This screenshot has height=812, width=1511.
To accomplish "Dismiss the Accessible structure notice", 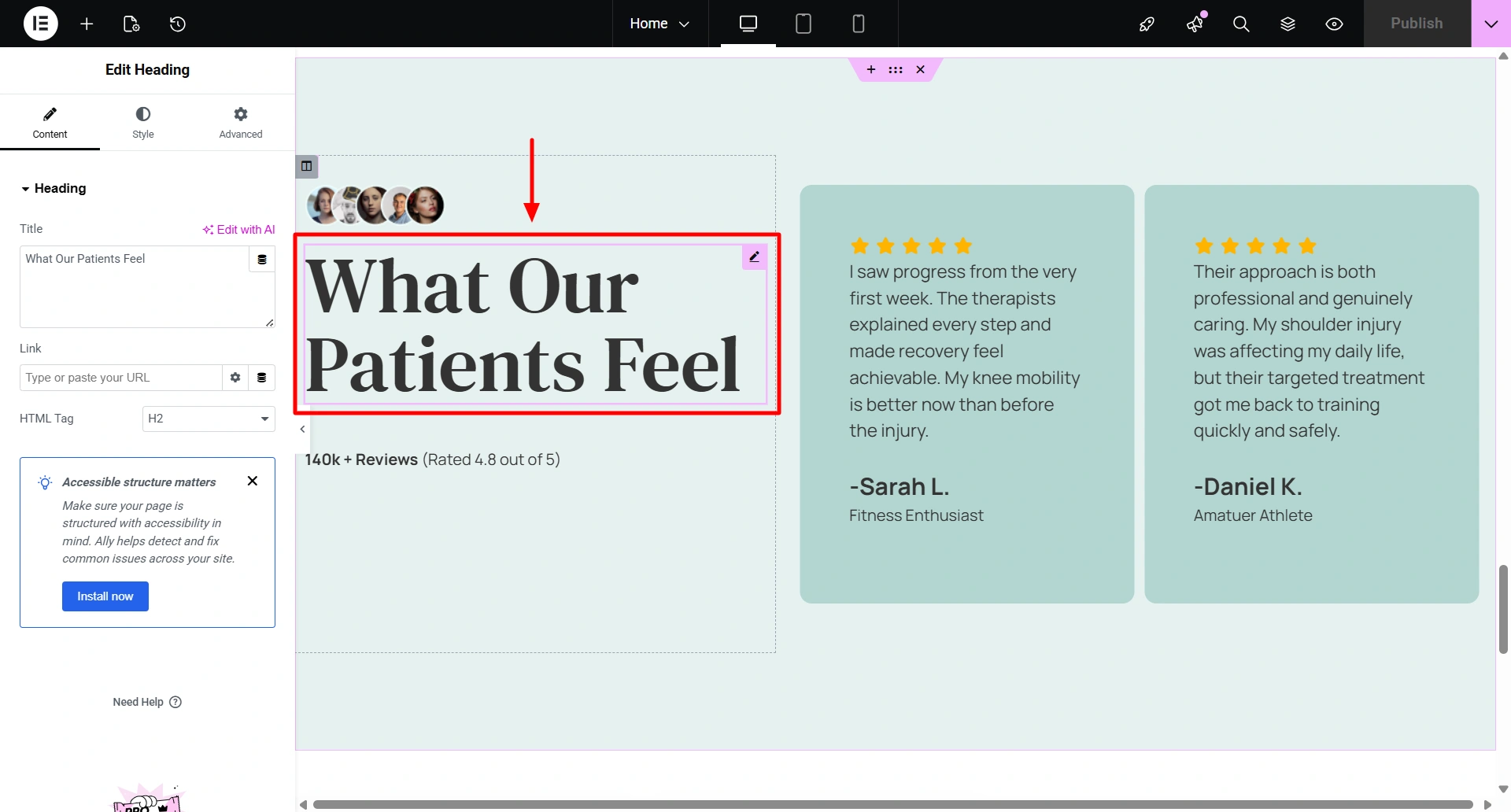I will (x=253, y=481).
